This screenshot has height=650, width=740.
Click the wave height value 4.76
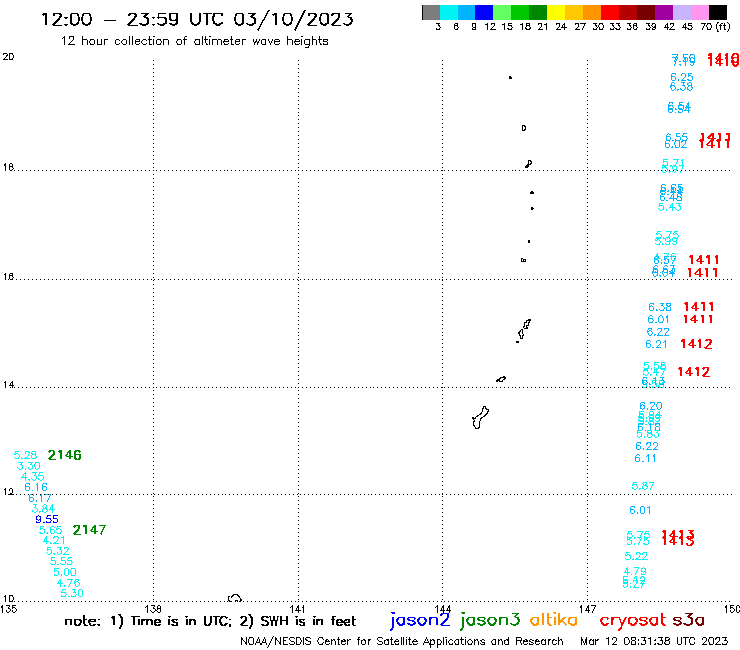(x=68, y=583)
